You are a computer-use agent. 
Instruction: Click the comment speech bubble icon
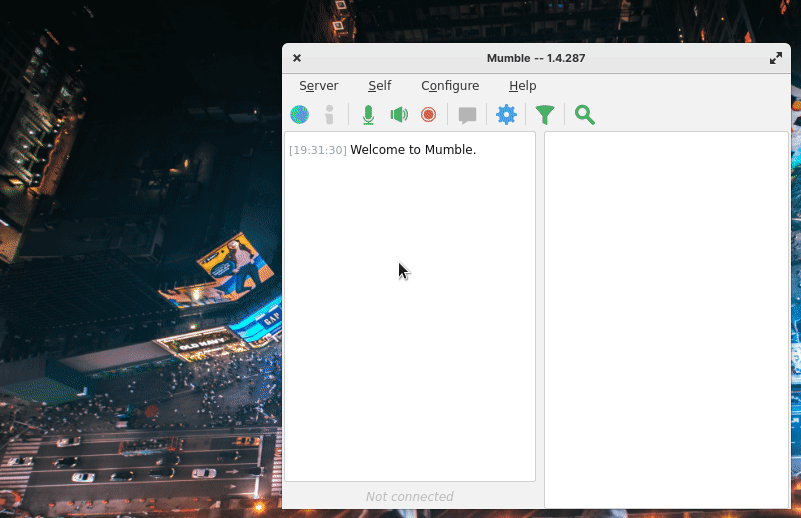click(x=467, y=115)
